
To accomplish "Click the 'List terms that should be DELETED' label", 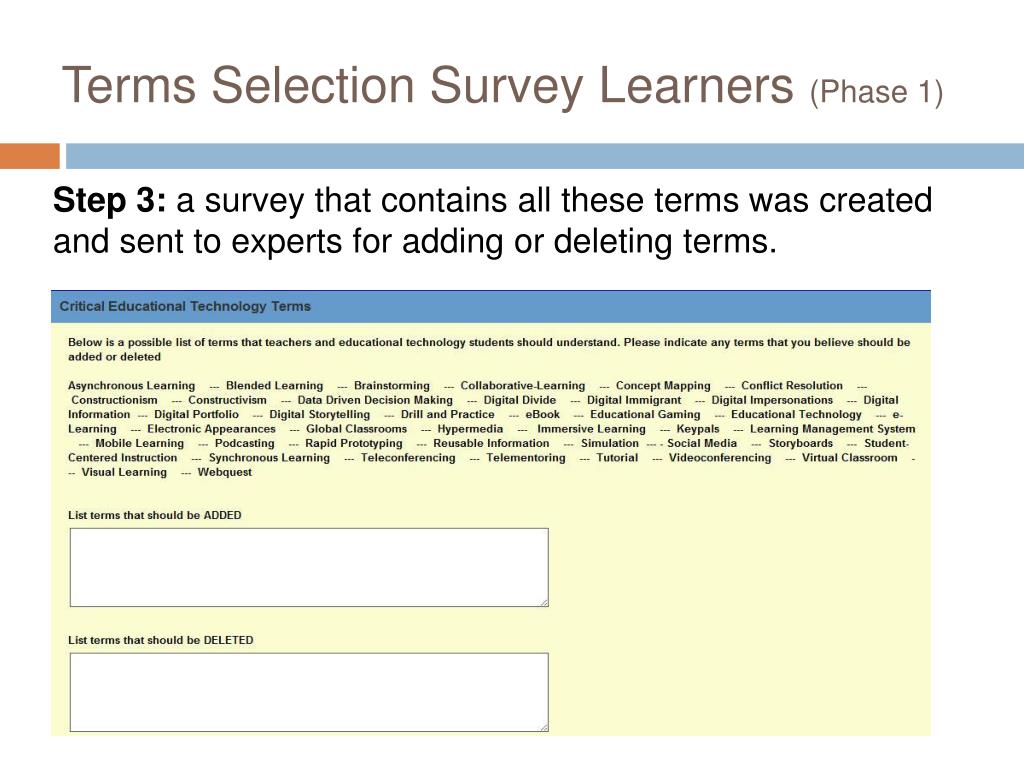I will click(x=161, y=640).
